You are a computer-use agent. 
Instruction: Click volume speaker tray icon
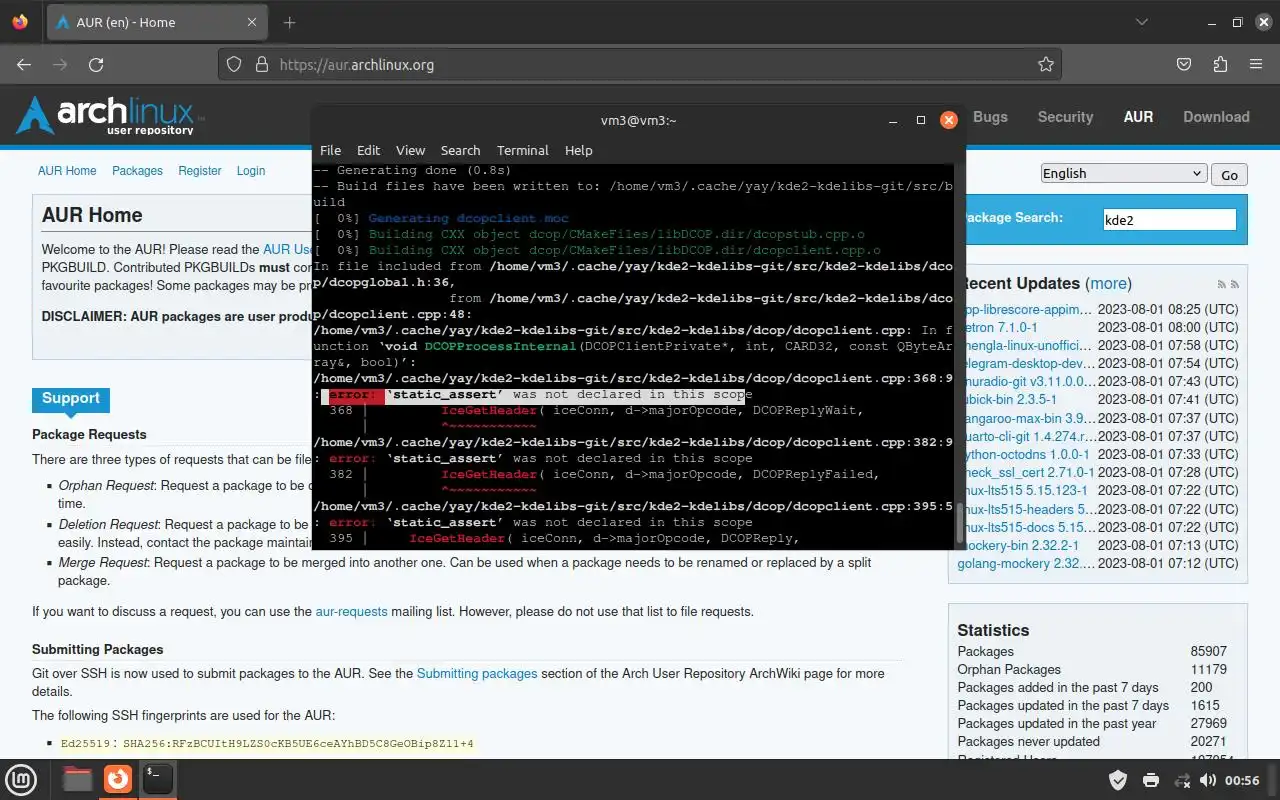1208,780
